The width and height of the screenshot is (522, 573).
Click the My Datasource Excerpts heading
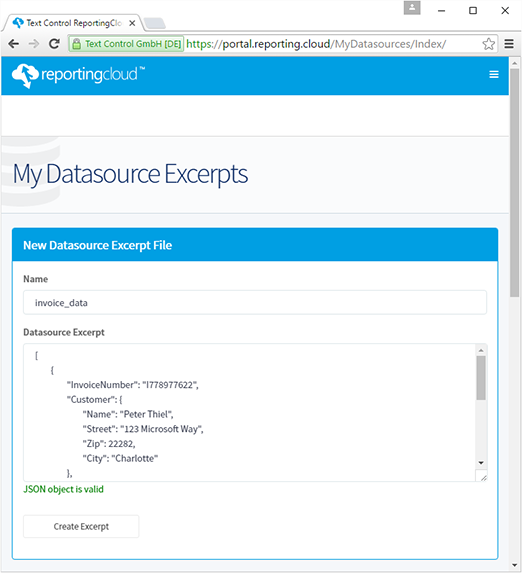pos(130,174)
